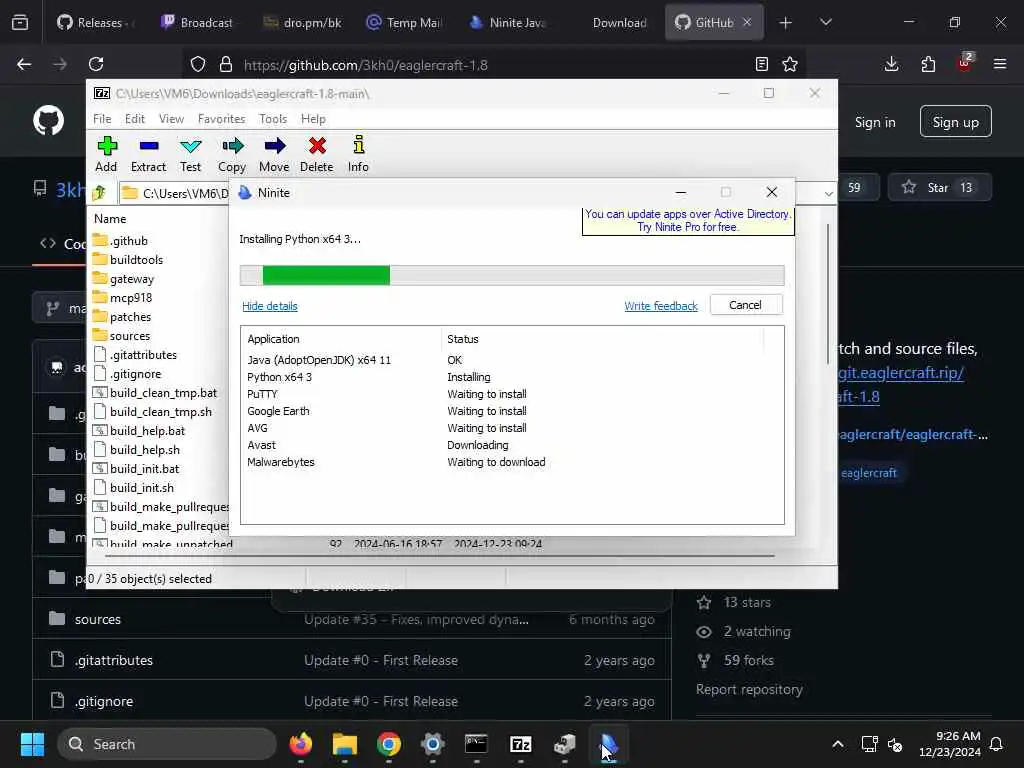Click the Name column header in 7-Zip
This screenshot has width=1024, height=768.
click(x=110, y=219)
